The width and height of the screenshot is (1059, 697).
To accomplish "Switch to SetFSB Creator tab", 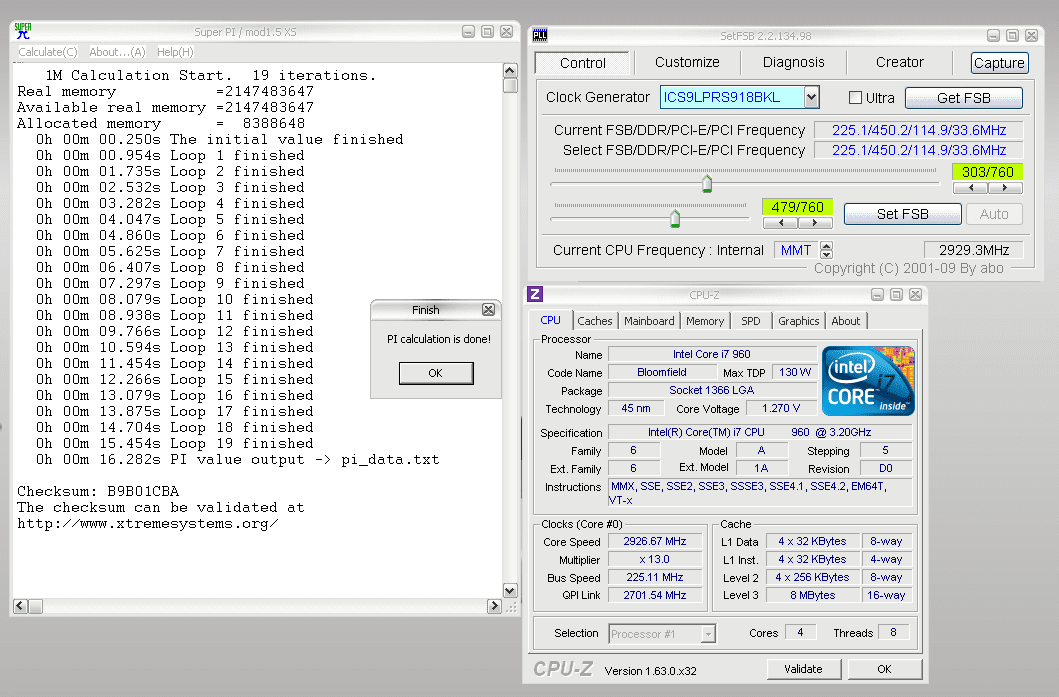I will click(900, 62).
